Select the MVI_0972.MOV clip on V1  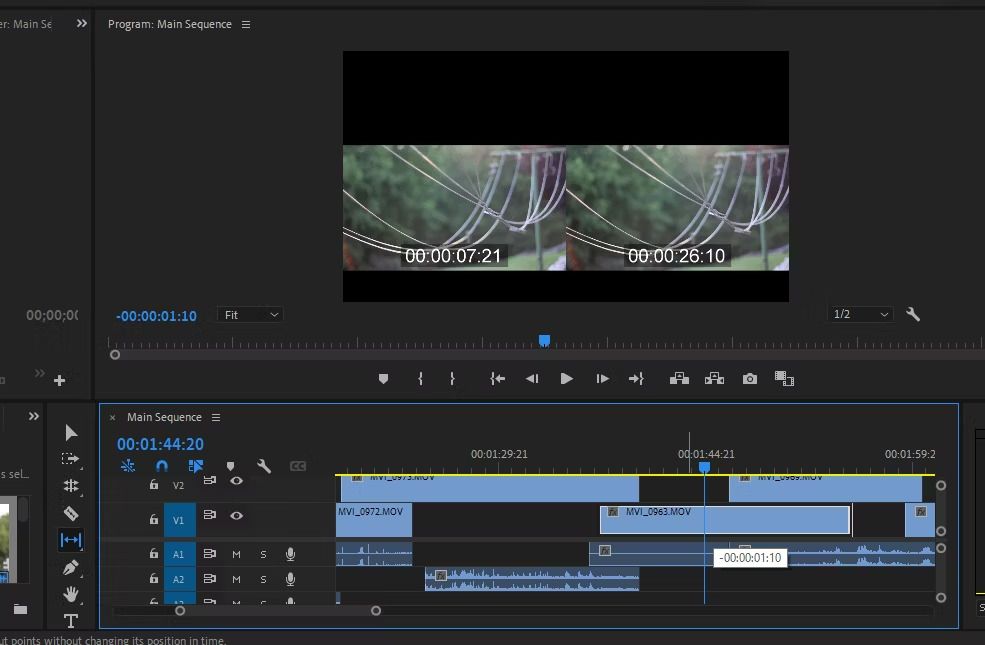click(x=374, y=520)
